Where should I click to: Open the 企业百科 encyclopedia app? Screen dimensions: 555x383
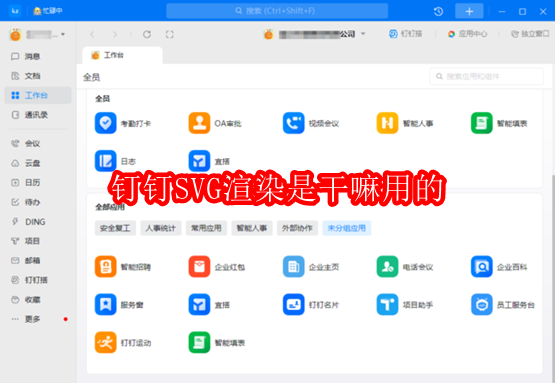click(499, 267)
